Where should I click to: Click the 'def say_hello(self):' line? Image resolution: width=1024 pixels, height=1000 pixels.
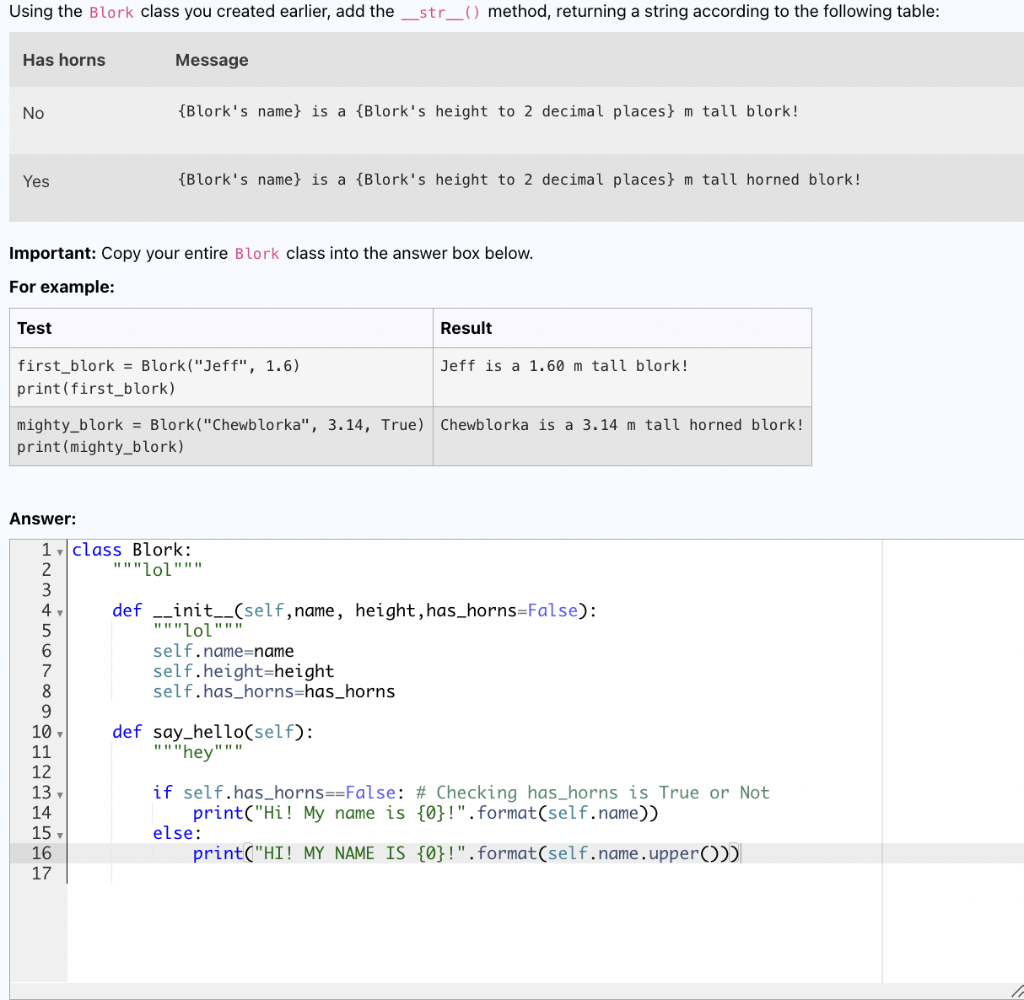212,732
